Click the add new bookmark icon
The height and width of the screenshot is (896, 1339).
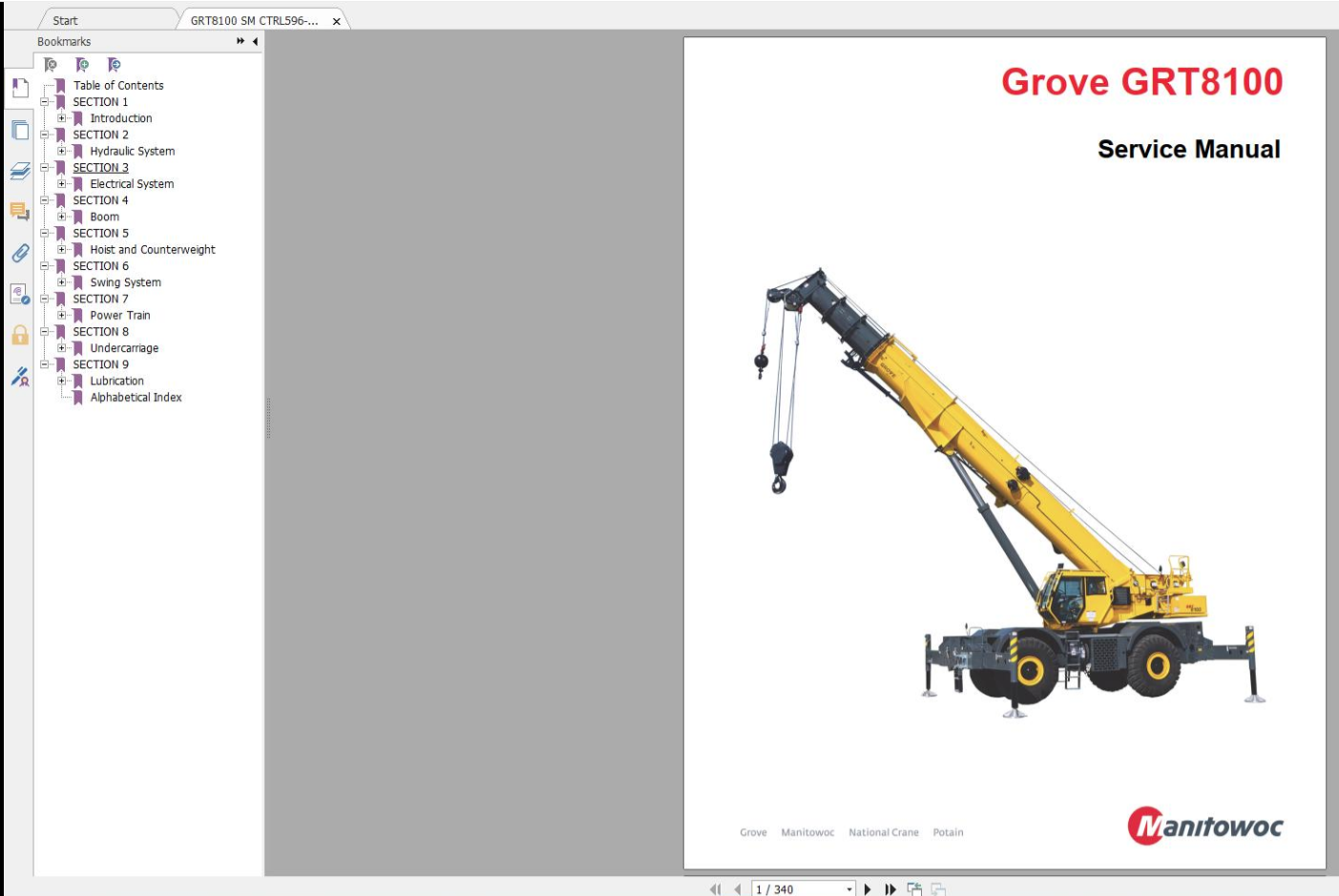(x=82, y=65)
